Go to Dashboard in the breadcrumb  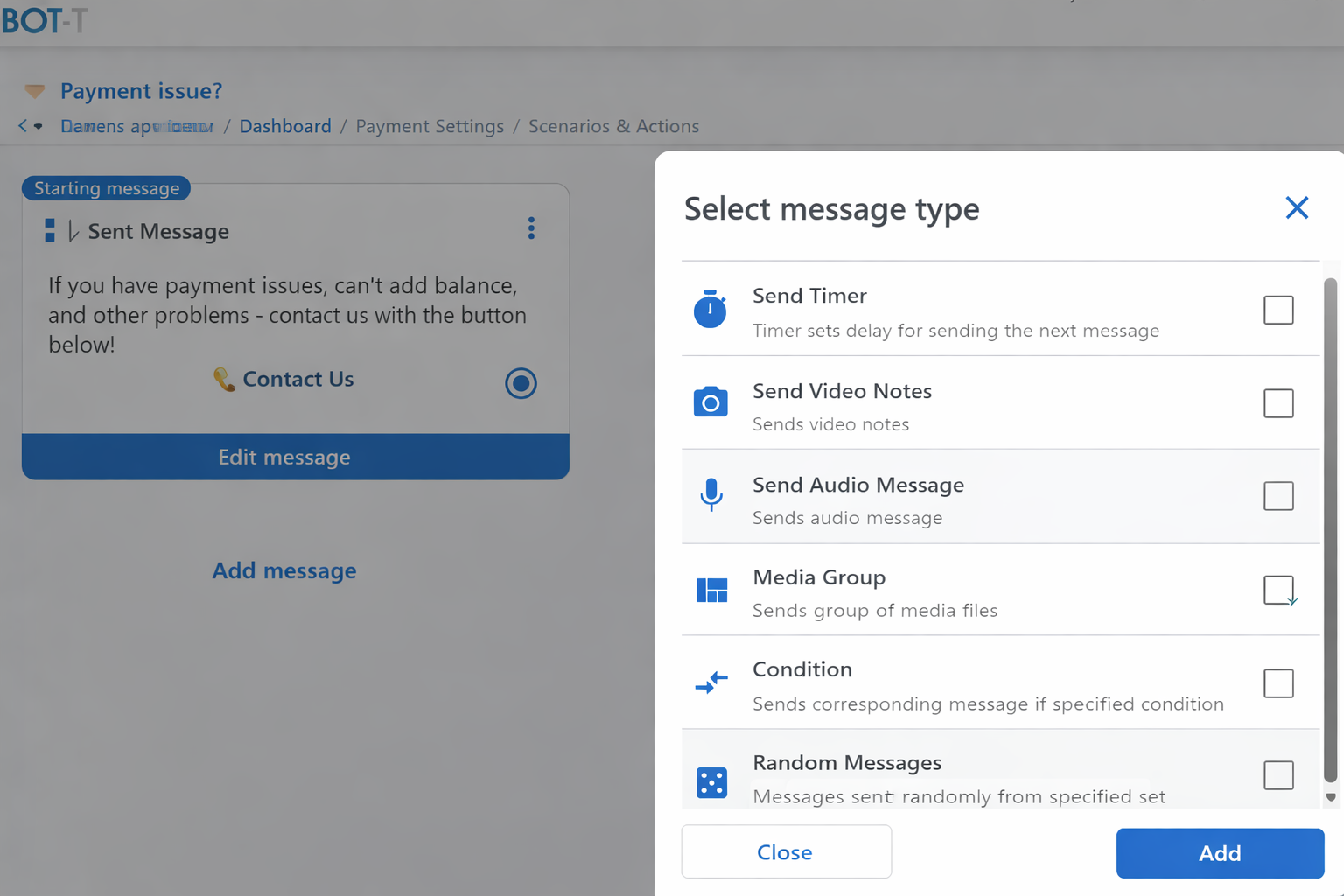pos(285,126)
